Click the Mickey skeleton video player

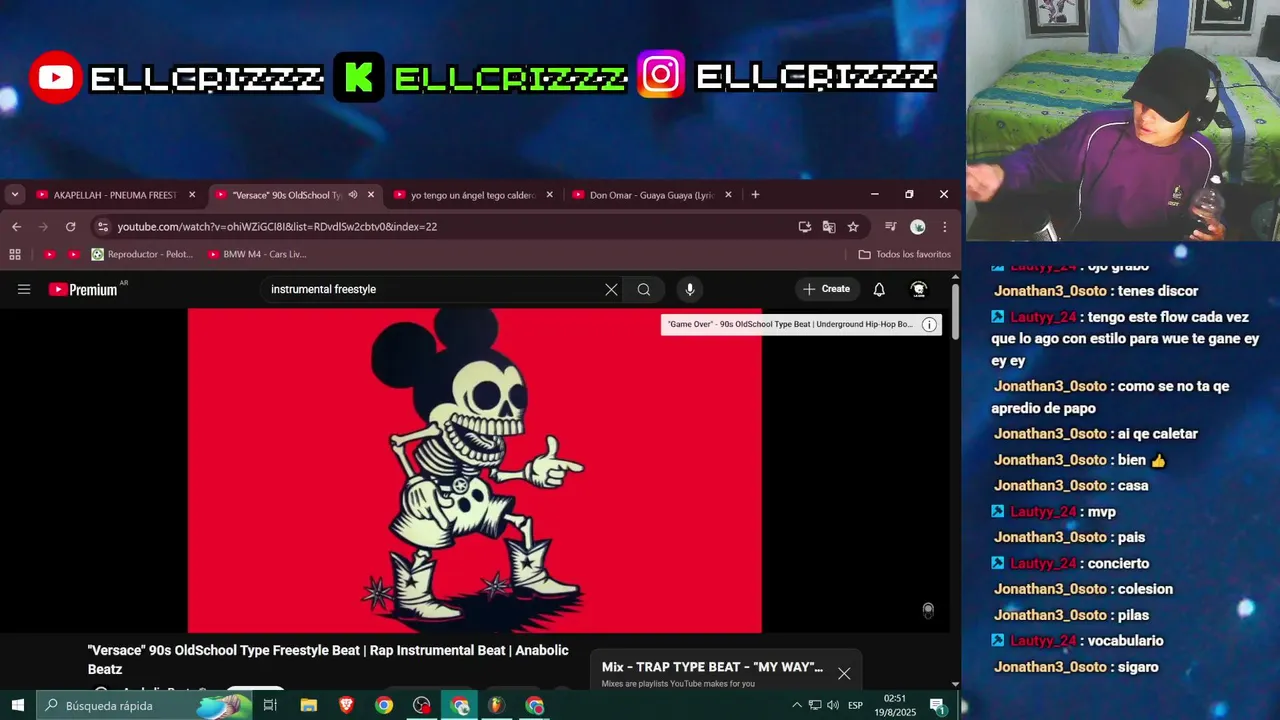pyautogui.click(x=474, y=470)
